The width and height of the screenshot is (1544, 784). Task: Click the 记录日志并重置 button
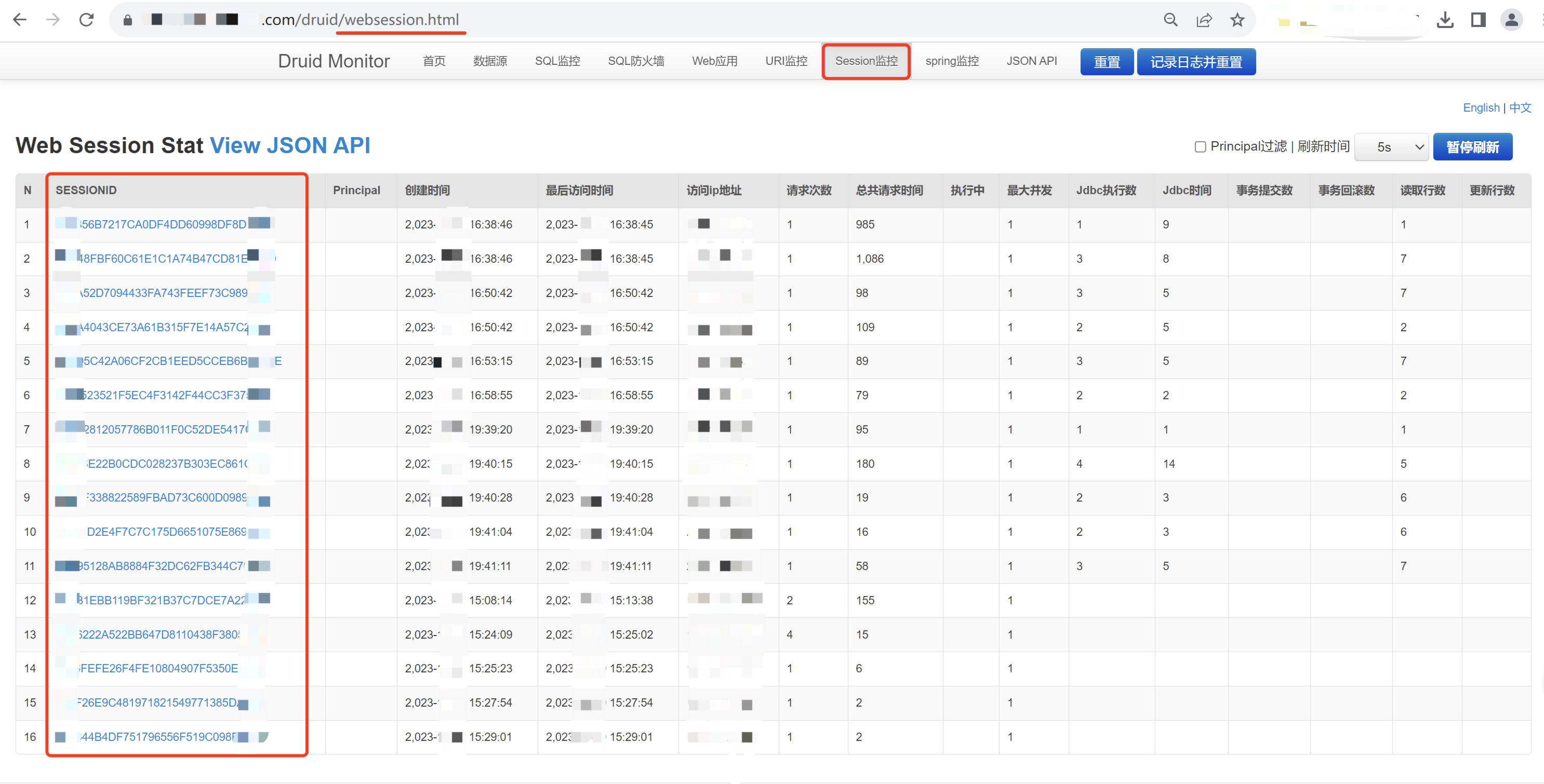1196,62
